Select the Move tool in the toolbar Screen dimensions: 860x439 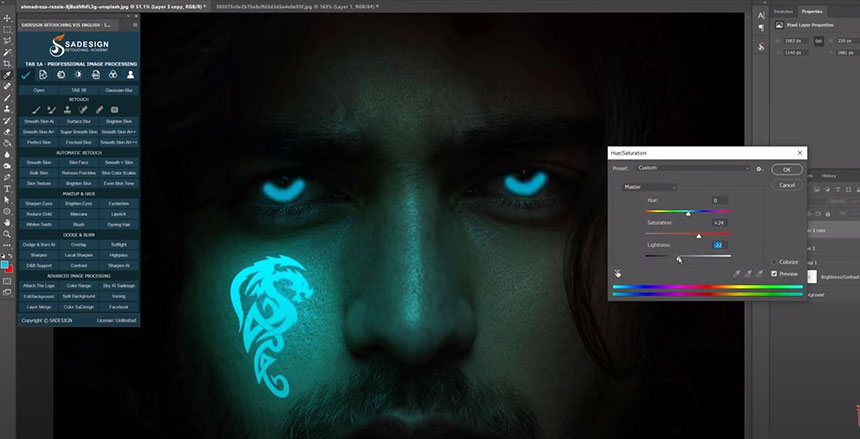8,18
